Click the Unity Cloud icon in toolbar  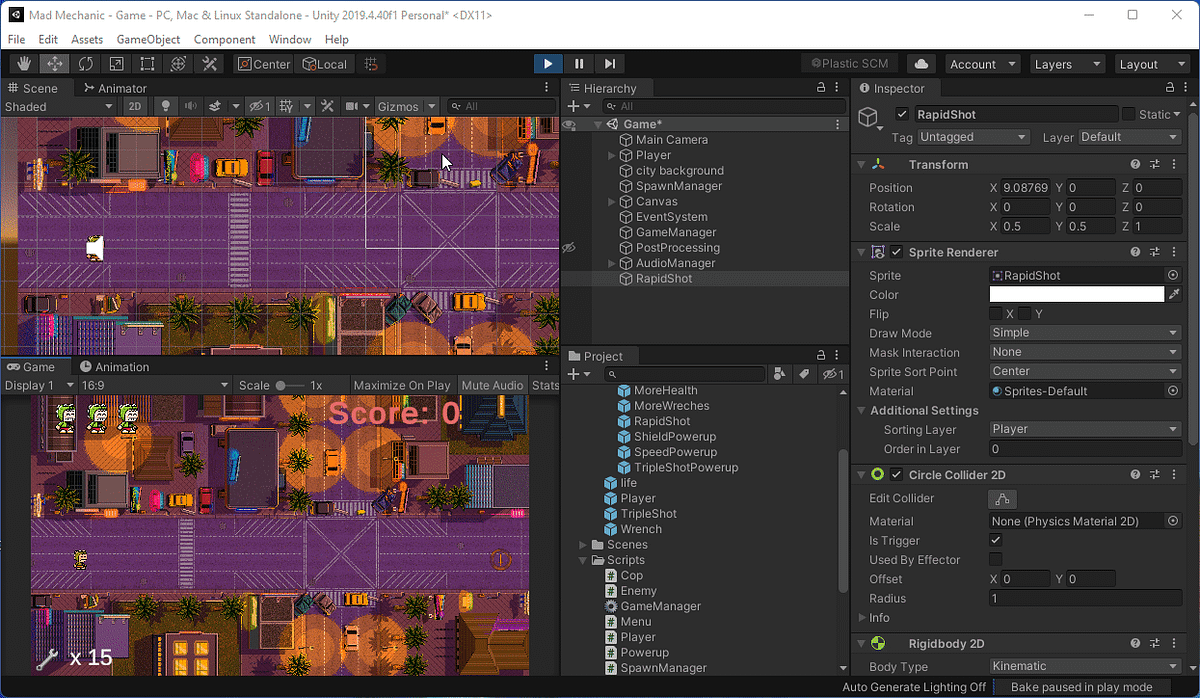click(921, 63)
